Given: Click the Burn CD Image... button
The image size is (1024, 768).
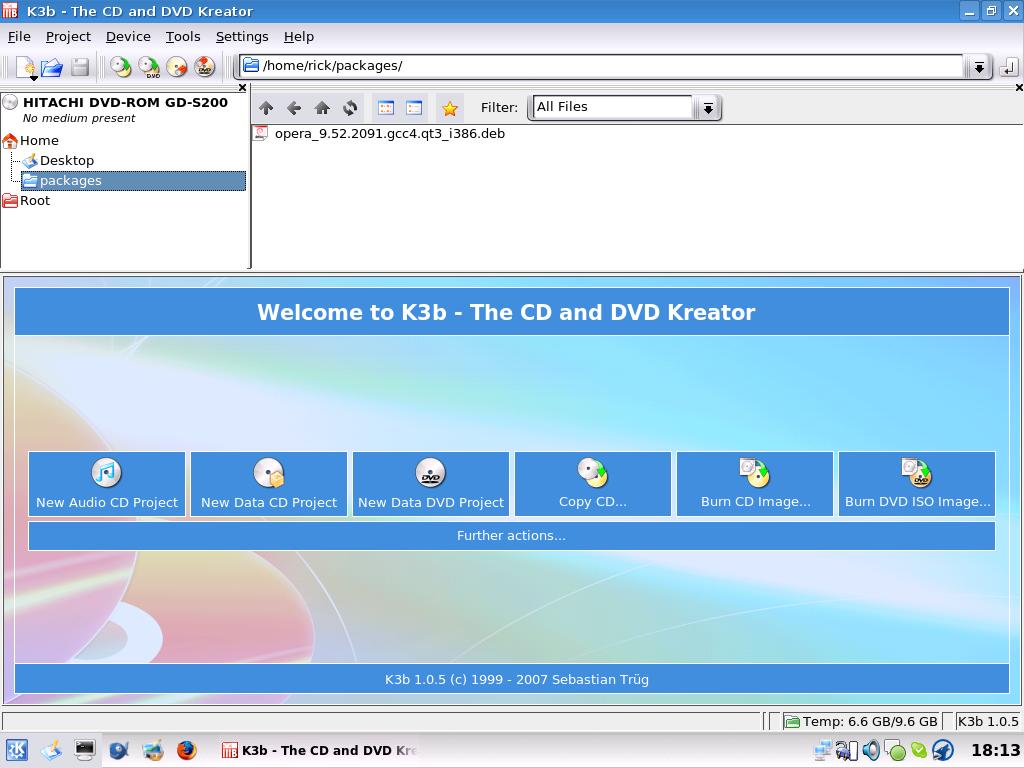Looking at the screenshot, I should click(x=755, y=484).
